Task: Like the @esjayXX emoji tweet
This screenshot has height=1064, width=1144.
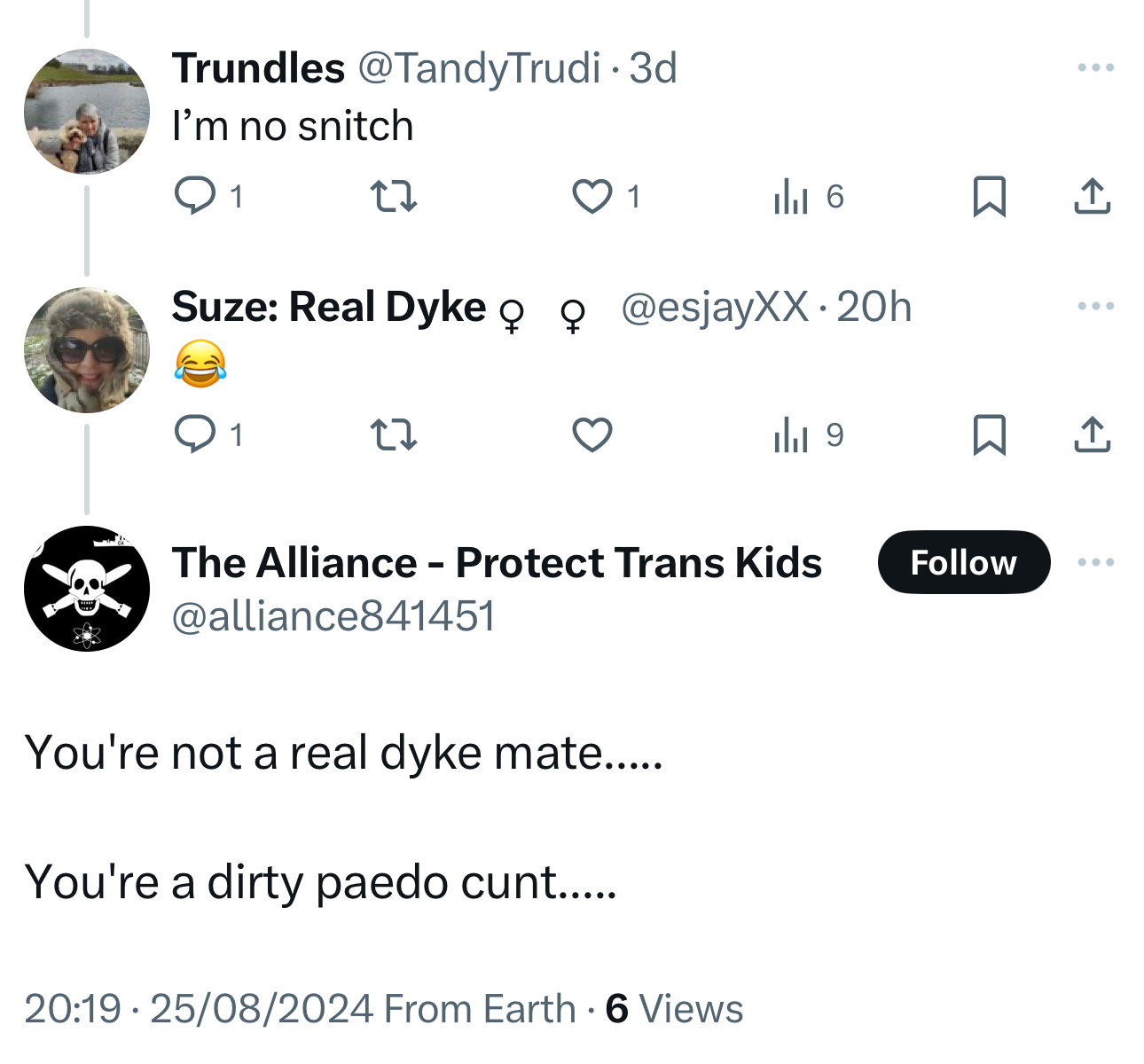Action: pos(592,434)
